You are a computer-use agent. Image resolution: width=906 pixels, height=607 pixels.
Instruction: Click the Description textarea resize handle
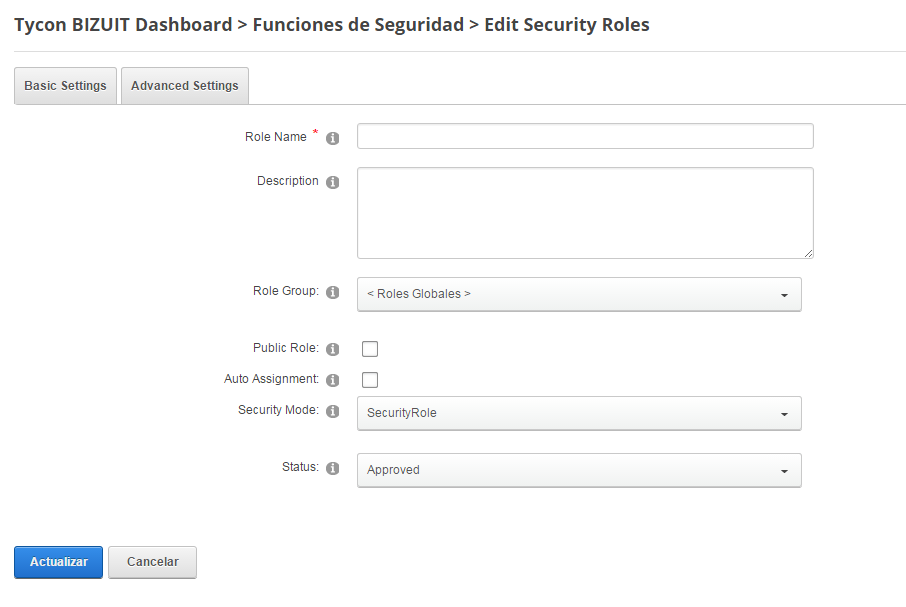[x=808, y=254]
